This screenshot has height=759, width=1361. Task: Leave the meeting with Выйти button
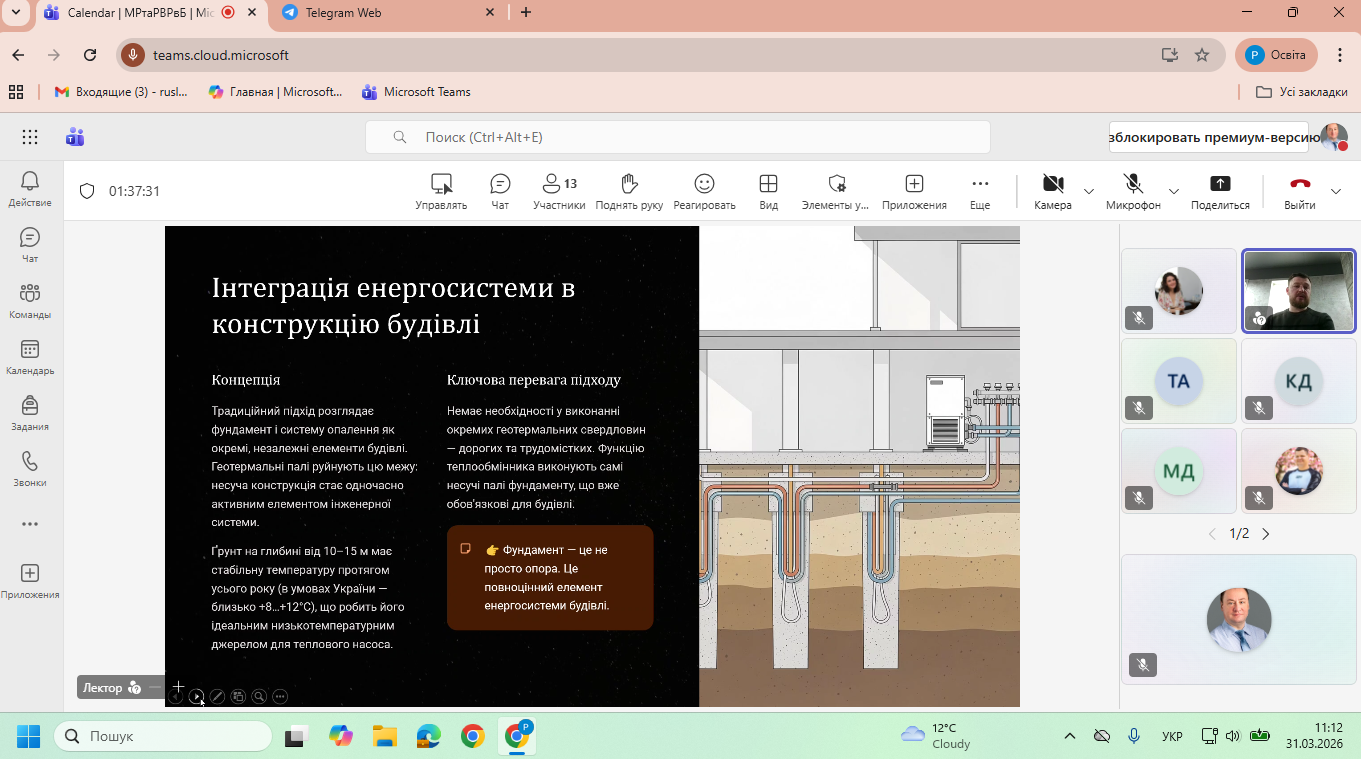[x=1299, y=191]
